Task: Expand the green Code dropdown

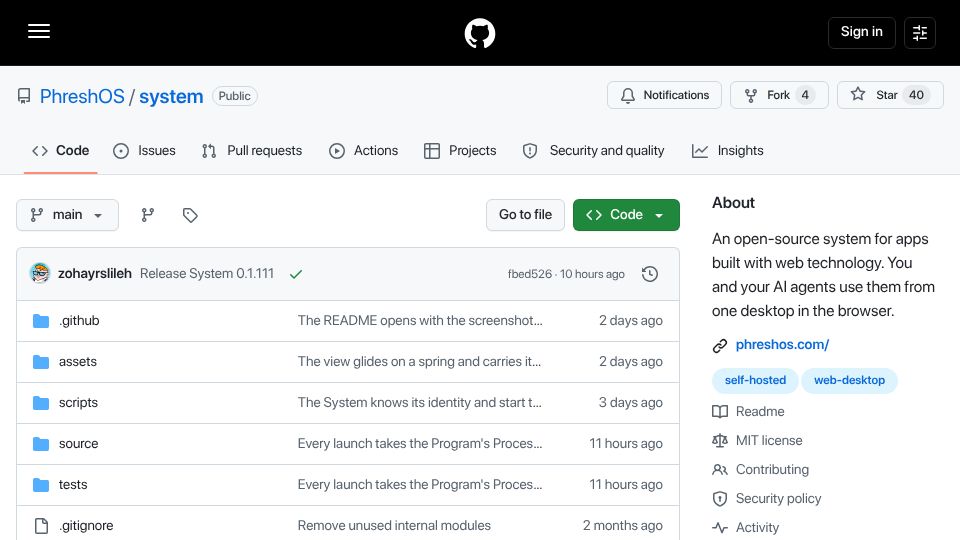Action: [626, 215]
